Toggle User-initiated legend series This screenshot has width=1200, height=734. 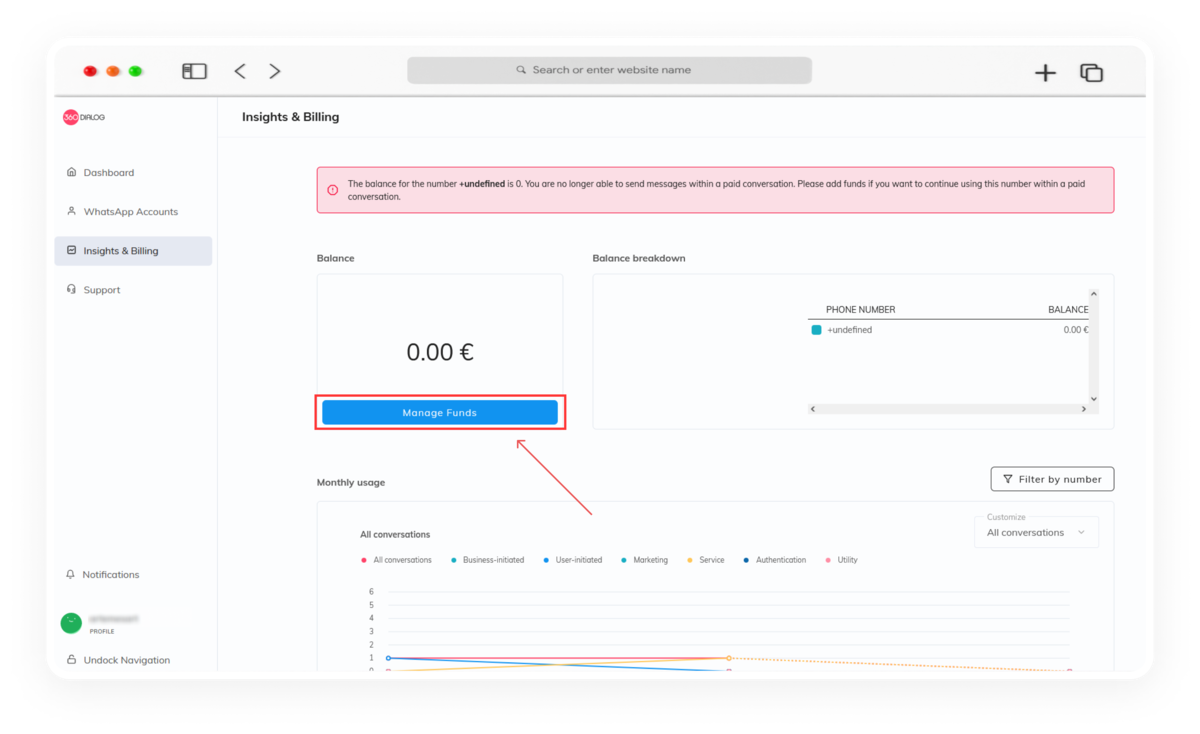point(573,560)
